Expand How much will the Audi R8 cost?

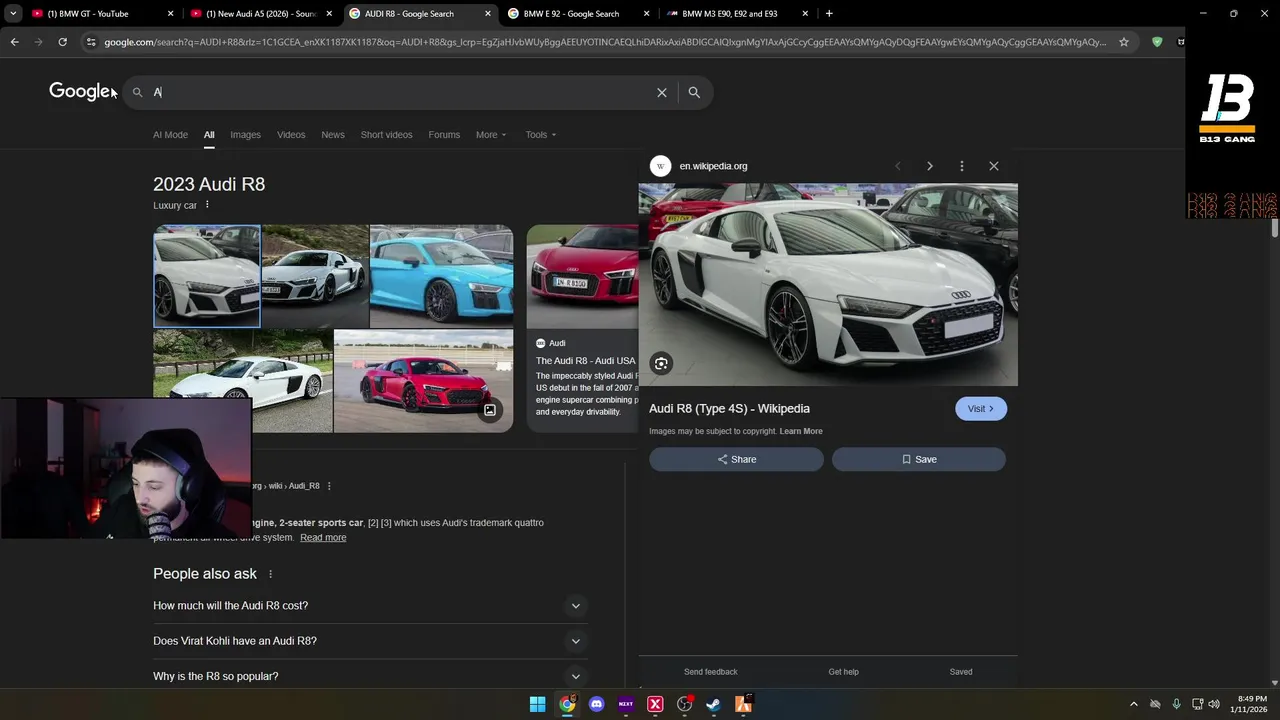tap(369, 605)
